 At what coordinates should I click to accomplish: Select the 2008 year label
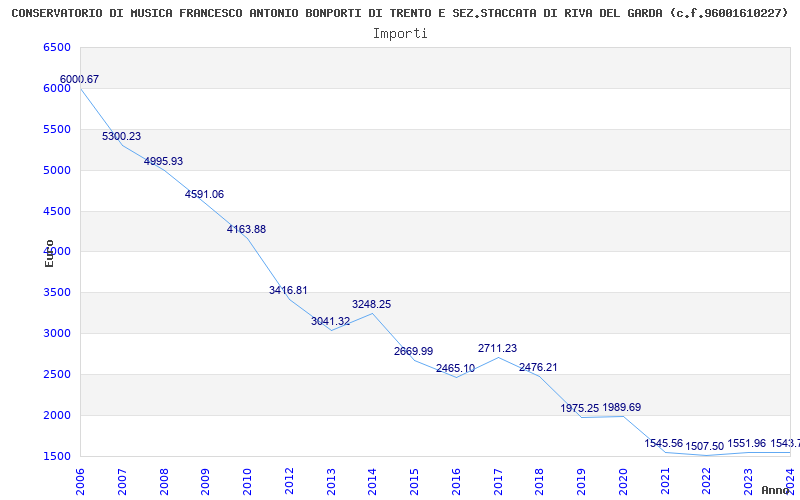[164, 482]
